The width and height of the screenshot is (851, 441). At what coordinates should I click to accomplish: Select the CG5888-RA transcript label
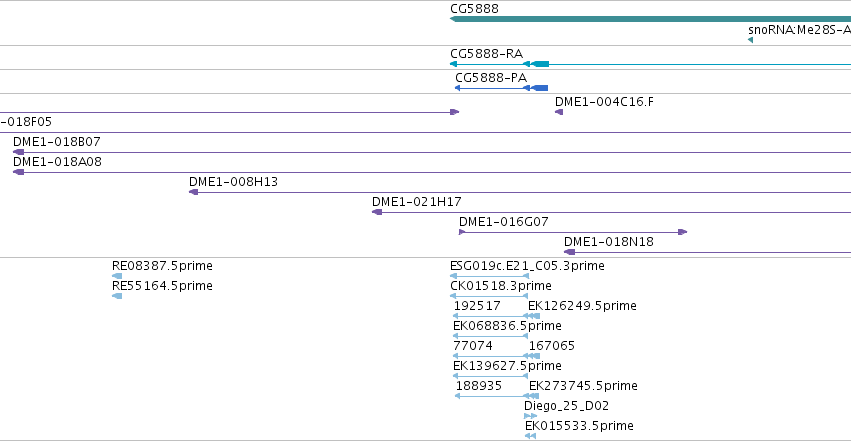click(x=486, y=54)
